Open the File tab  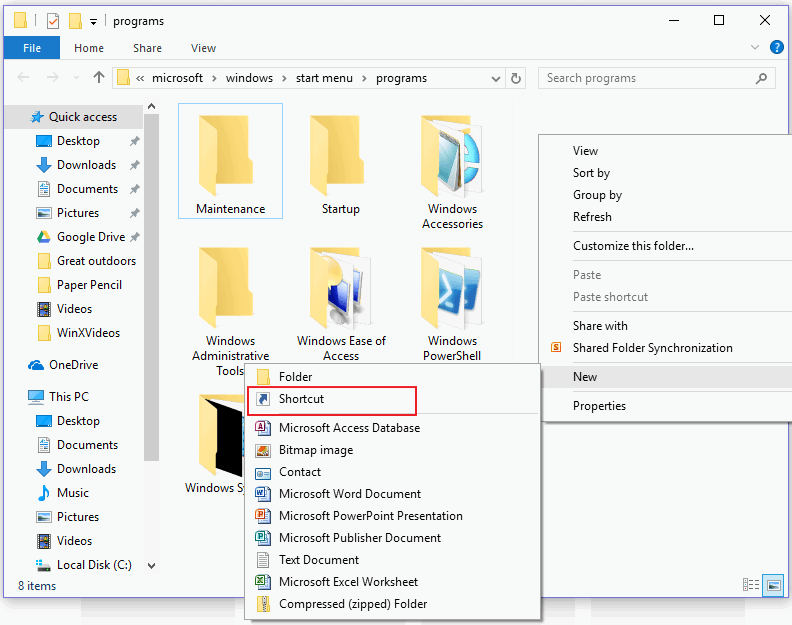(32, 48)
